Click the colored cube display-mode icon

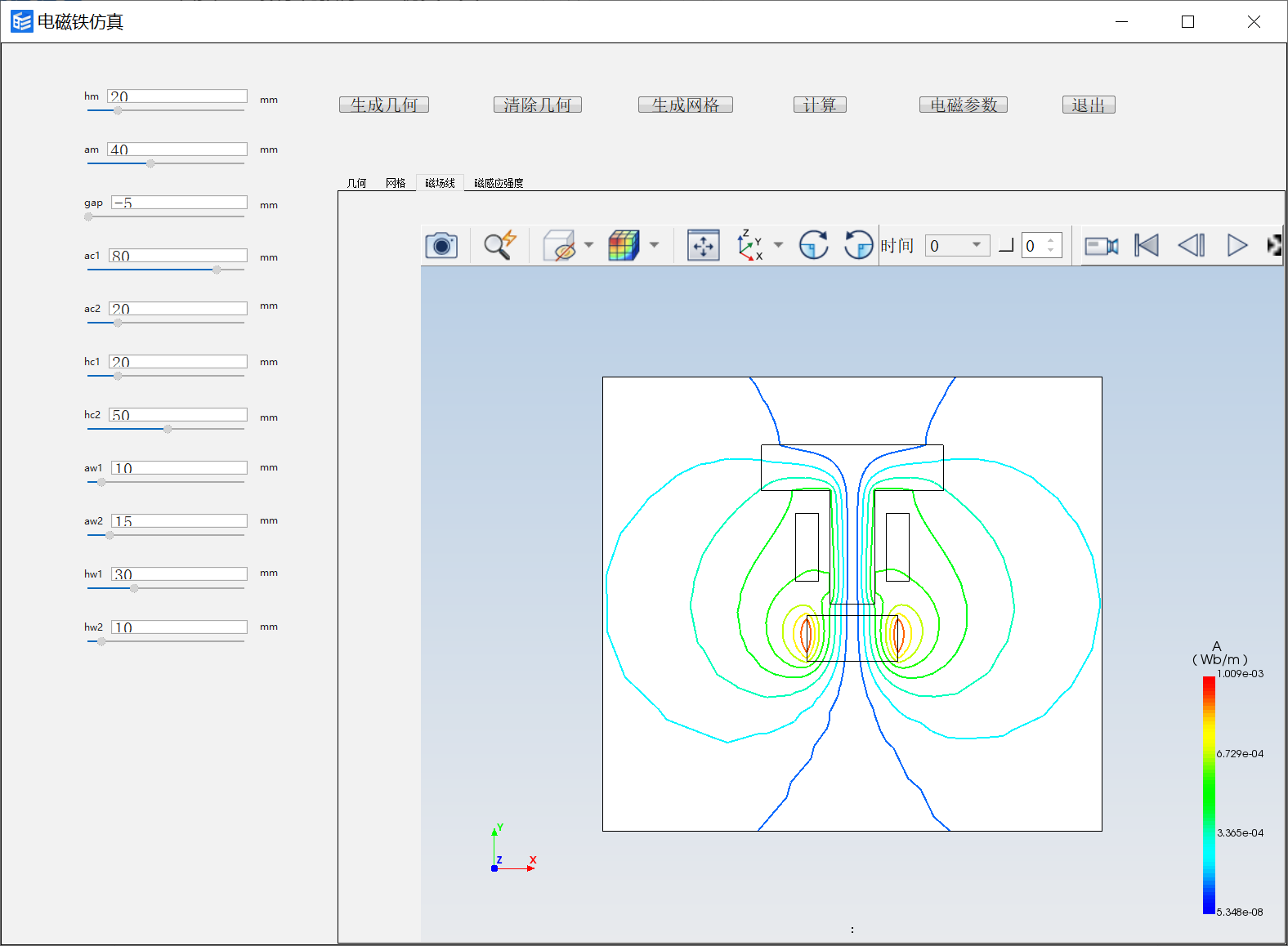coord(624,245)
